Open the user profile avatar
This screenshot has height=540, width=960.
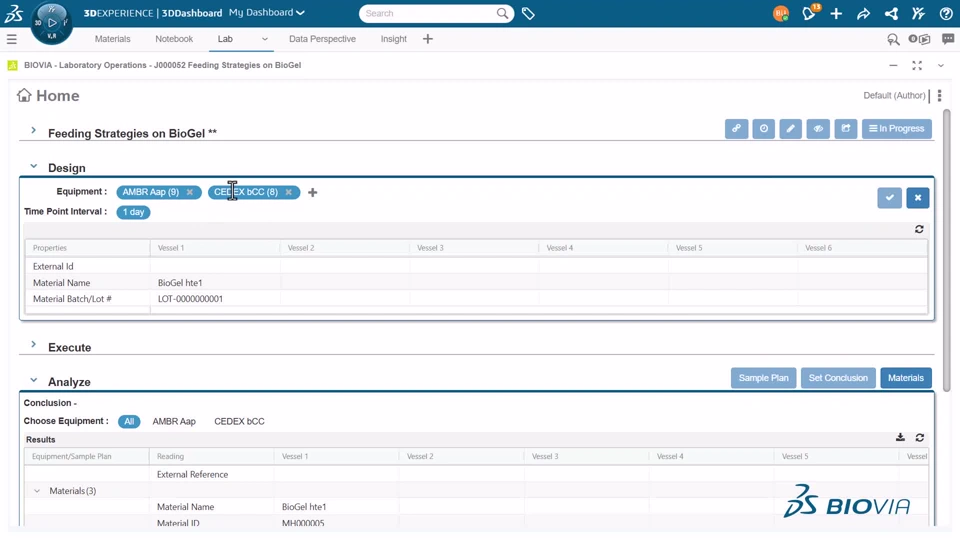781,13
